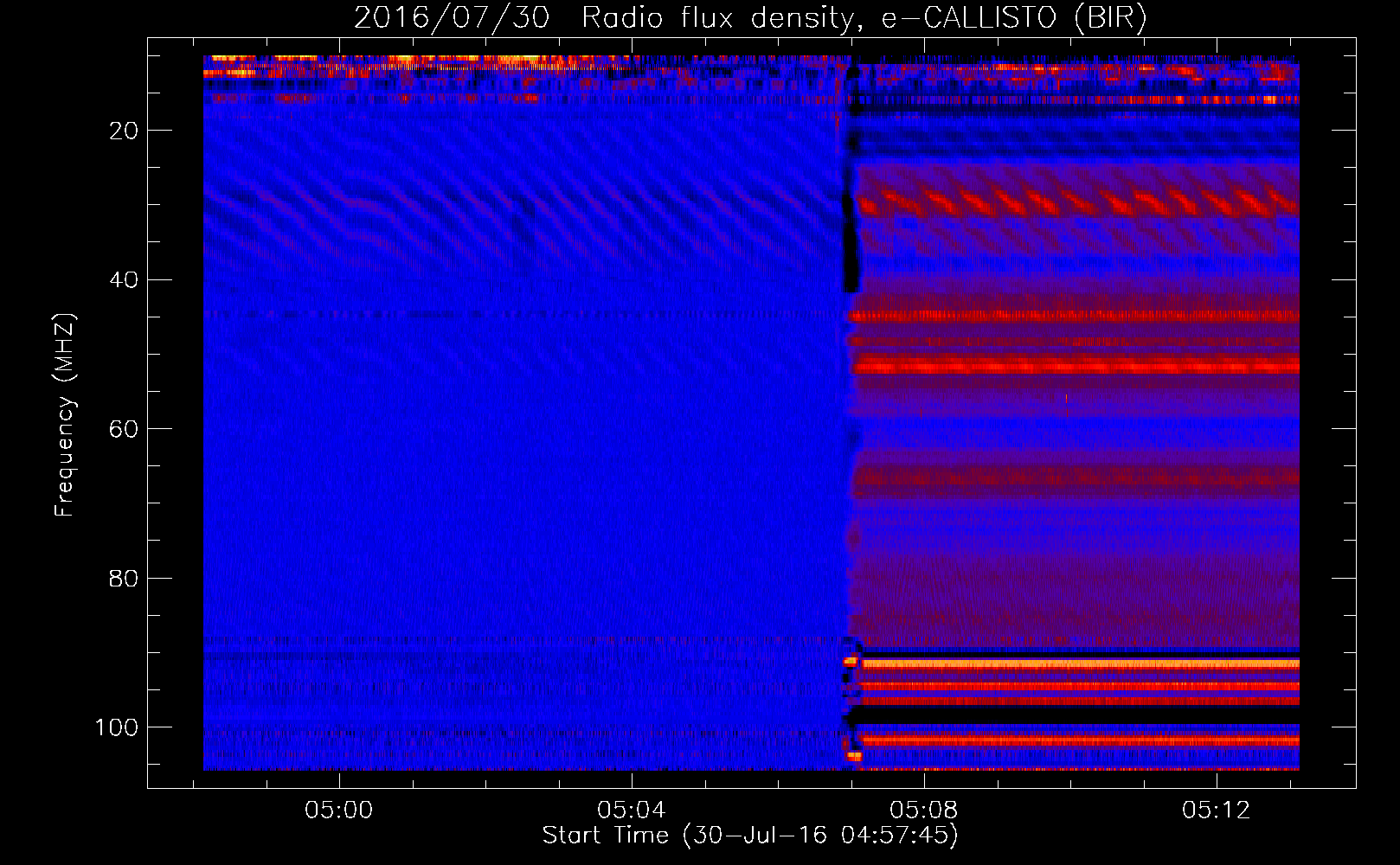Select the 'Frequency (MHZ)' y-axis label
Screen dimensions: 1400x865
coord(65,415)
